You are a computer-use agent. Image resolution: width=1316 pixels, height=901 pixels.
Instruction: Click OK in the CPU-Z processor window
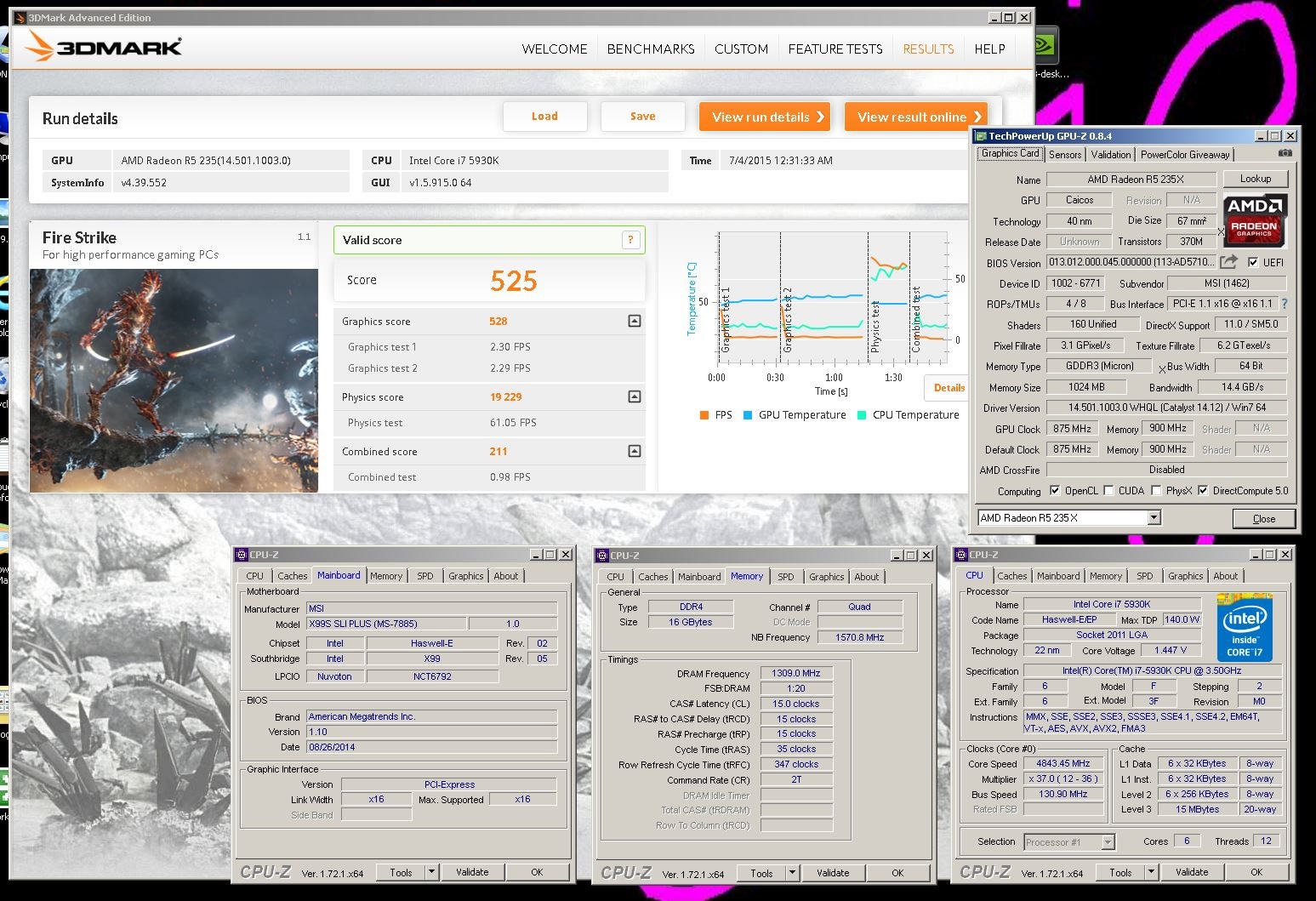[1256, 871]
